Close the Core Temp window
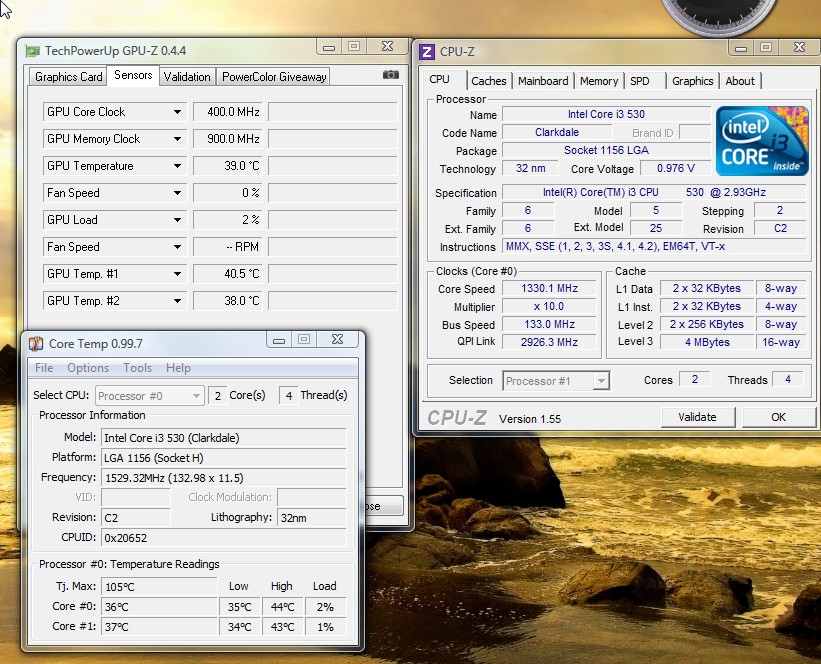This screenshot has width=821, height=664. tap(338, 340)
